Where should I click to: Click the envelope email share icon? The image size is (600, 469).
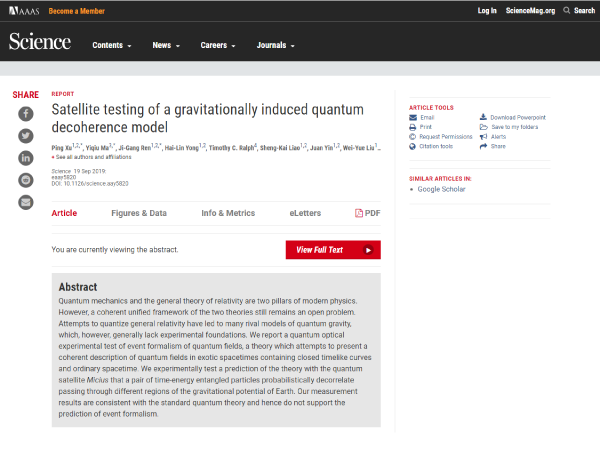tap(26, 202)
